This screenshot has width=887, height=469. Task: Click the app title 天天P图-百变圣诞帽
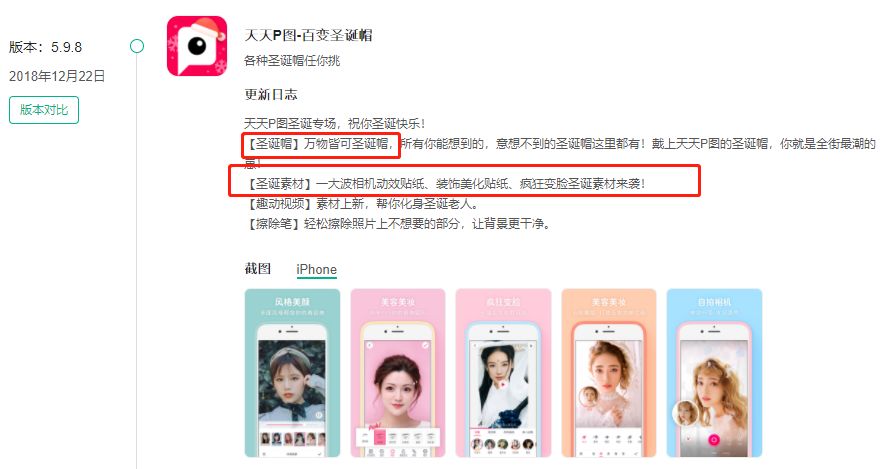point(308,35)
